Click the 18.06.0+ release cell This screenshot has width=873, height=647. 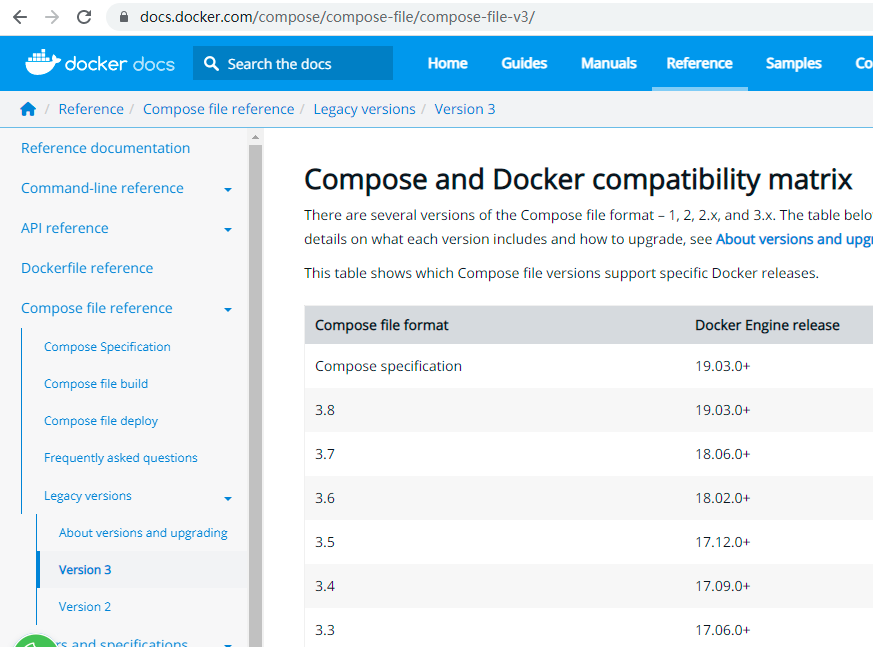[x=723, y=454]
